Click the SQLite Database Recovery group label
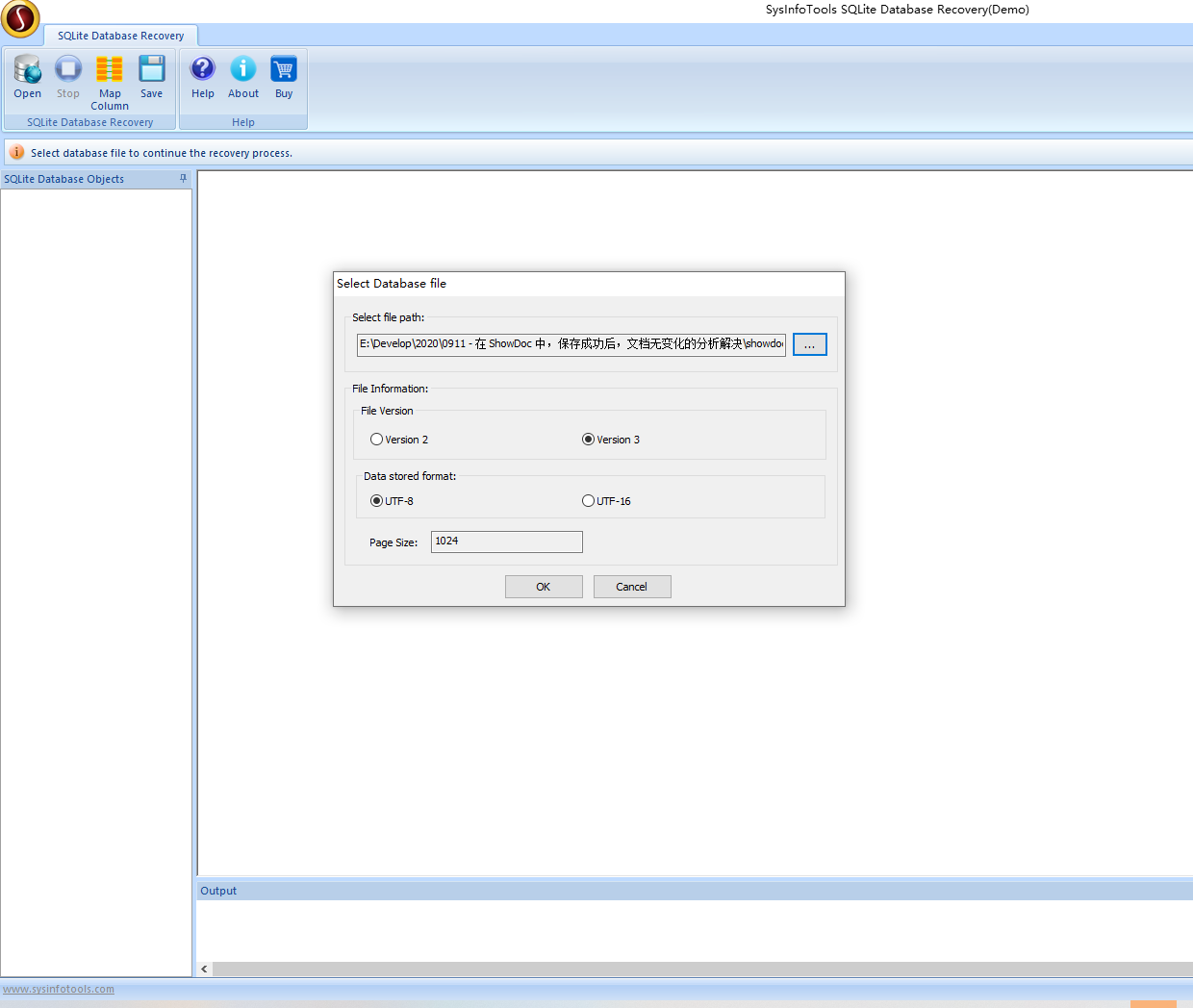The image size is (1193, 1008). [90, 122]
